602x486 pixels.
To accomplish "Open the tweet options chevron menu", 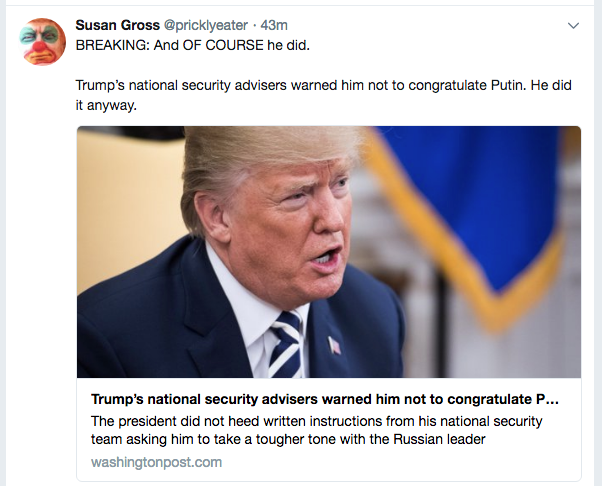I will (573, 26).
